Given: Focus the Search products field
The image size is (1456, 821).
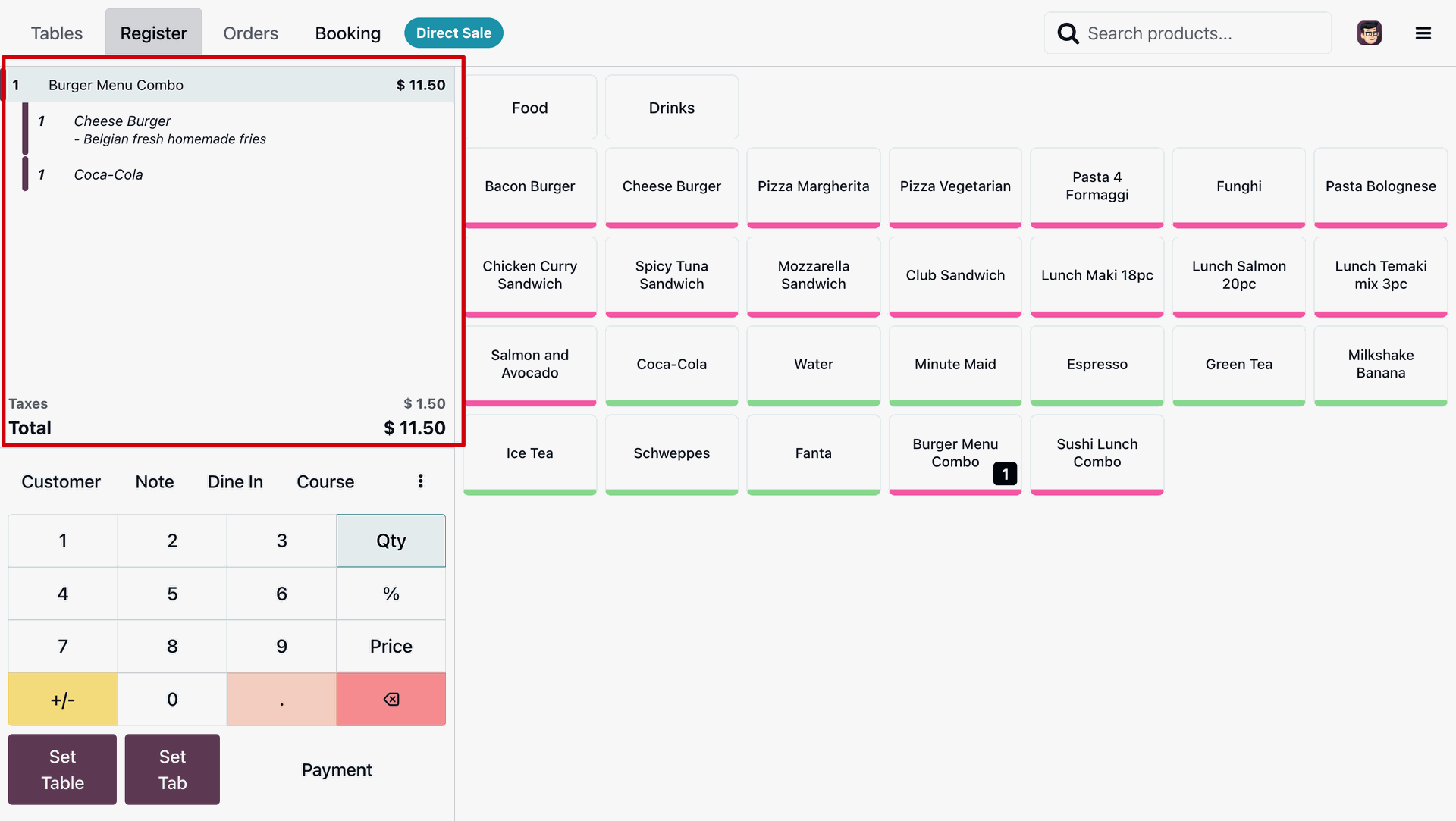Looking at the screenshot, I should [x=1202, y=33].
